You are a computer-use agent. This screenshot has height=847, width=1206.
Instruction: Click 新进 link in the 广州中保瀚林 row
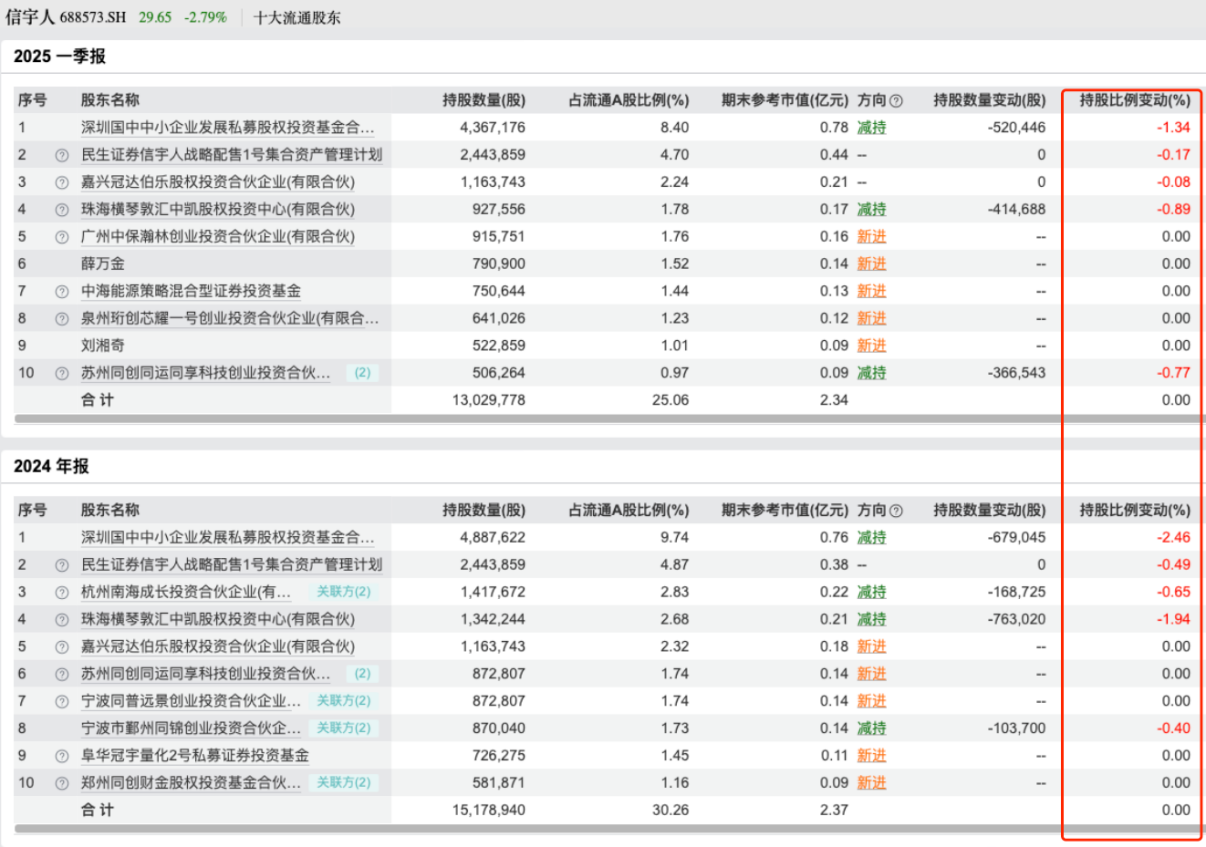[x=871, y=237]
